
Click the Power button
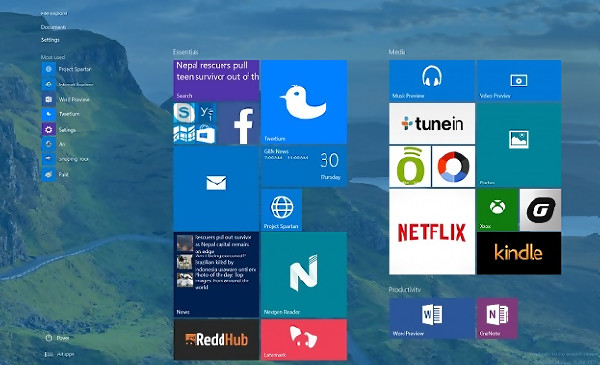pyautogui.click(x=57, y=338)
